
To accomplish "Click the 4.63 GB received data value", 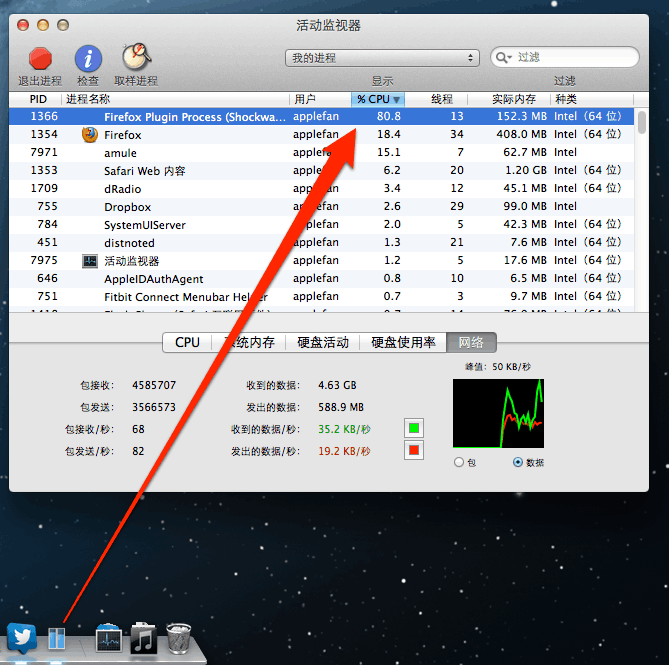I will coord(337,385).
